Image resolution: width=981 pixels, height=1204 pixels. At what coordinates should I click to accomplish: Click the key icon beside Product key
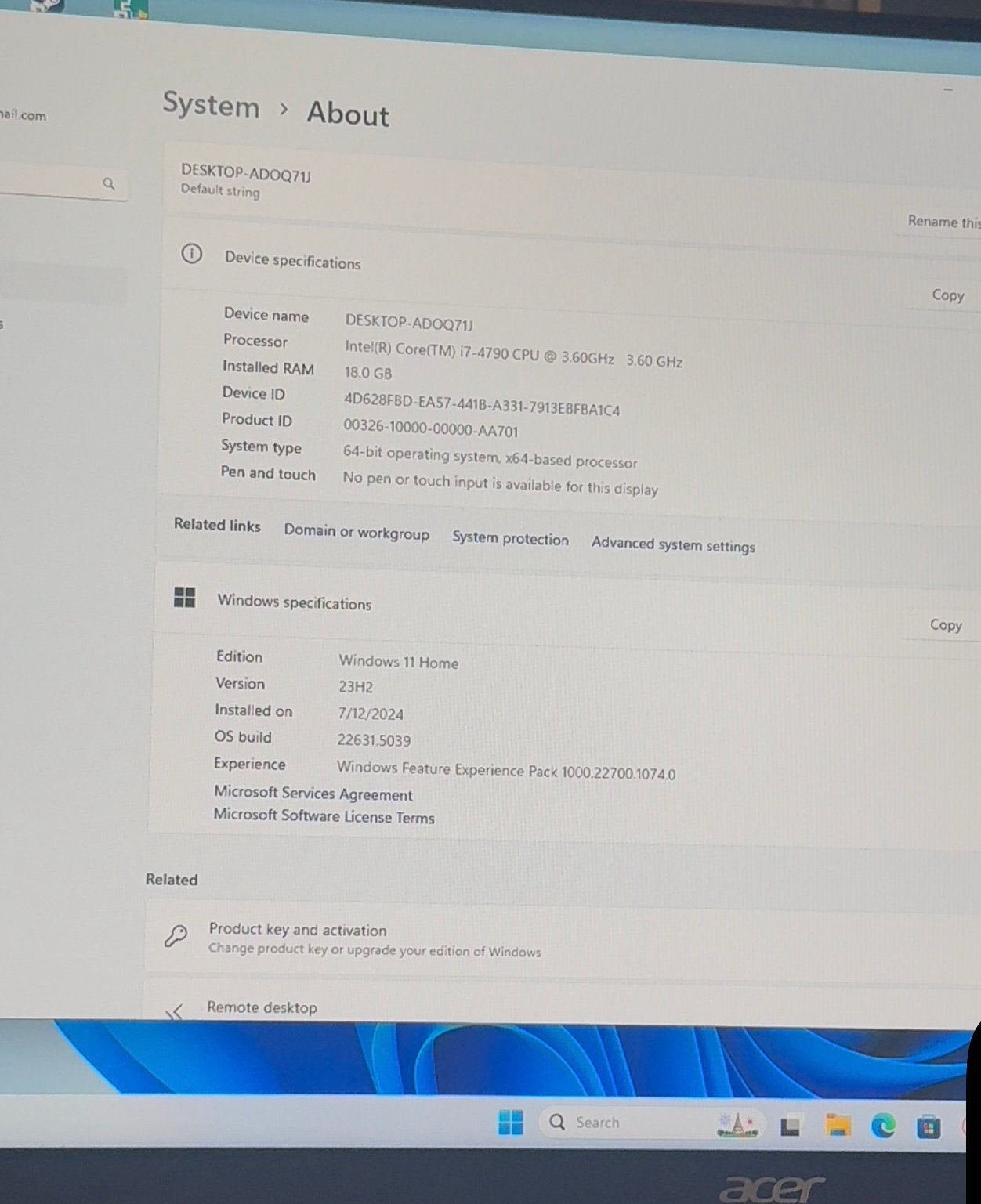176,935
